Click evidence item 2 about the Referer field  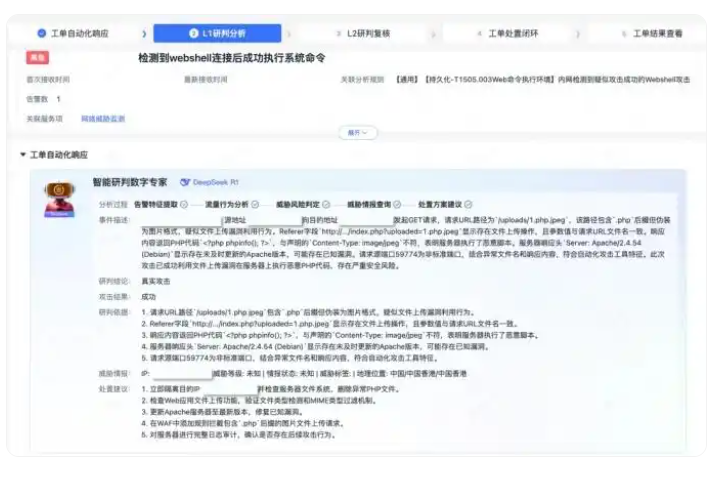330,324
